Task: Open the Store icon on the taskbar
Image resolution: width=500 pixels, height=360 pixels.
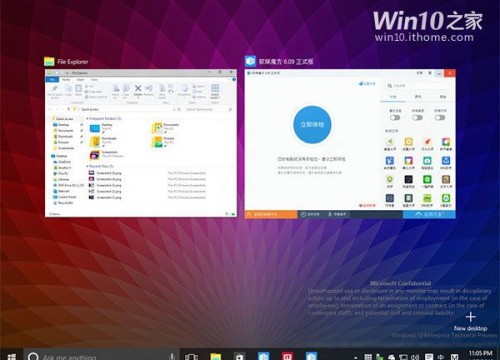Action: pyautogui.click(x=239, y=356)
